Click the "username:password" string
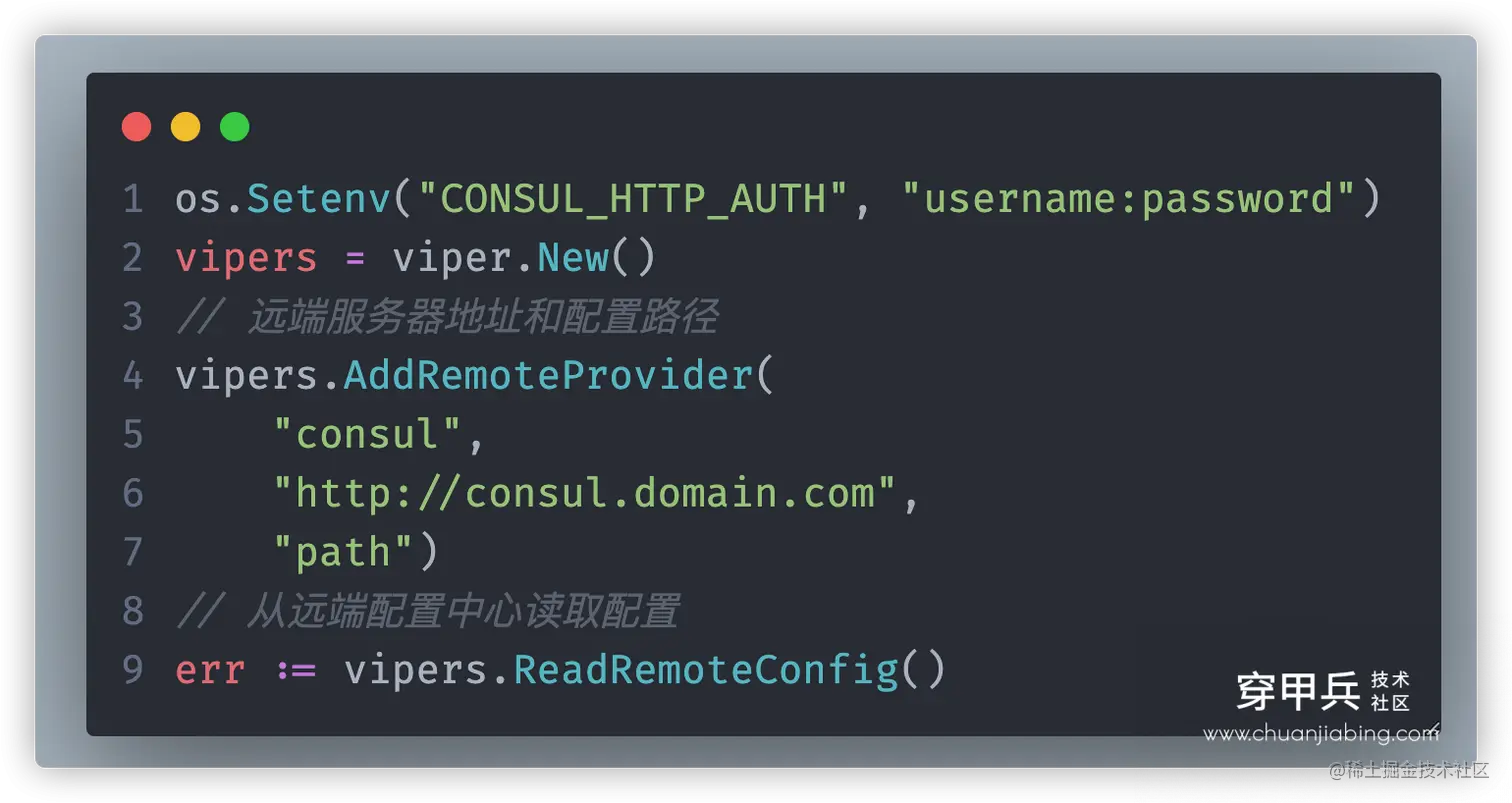Viewport: 1512px width, 803px height. coord(1130,200)
